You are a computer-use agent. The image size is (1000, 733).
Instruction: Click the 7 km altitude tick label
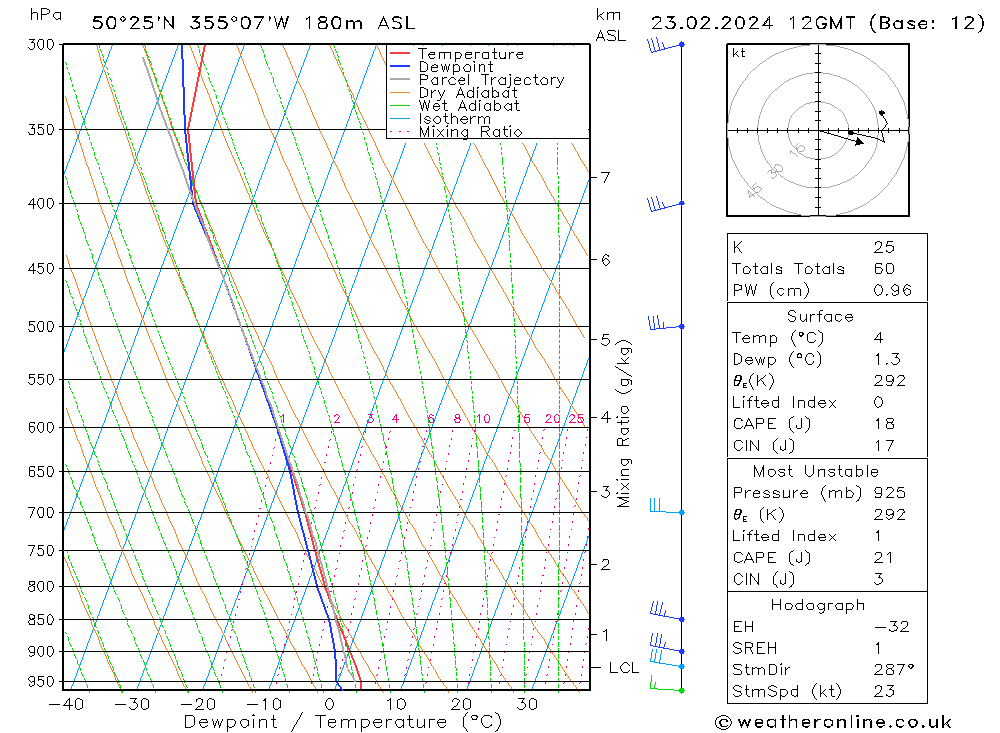point(605,177)
